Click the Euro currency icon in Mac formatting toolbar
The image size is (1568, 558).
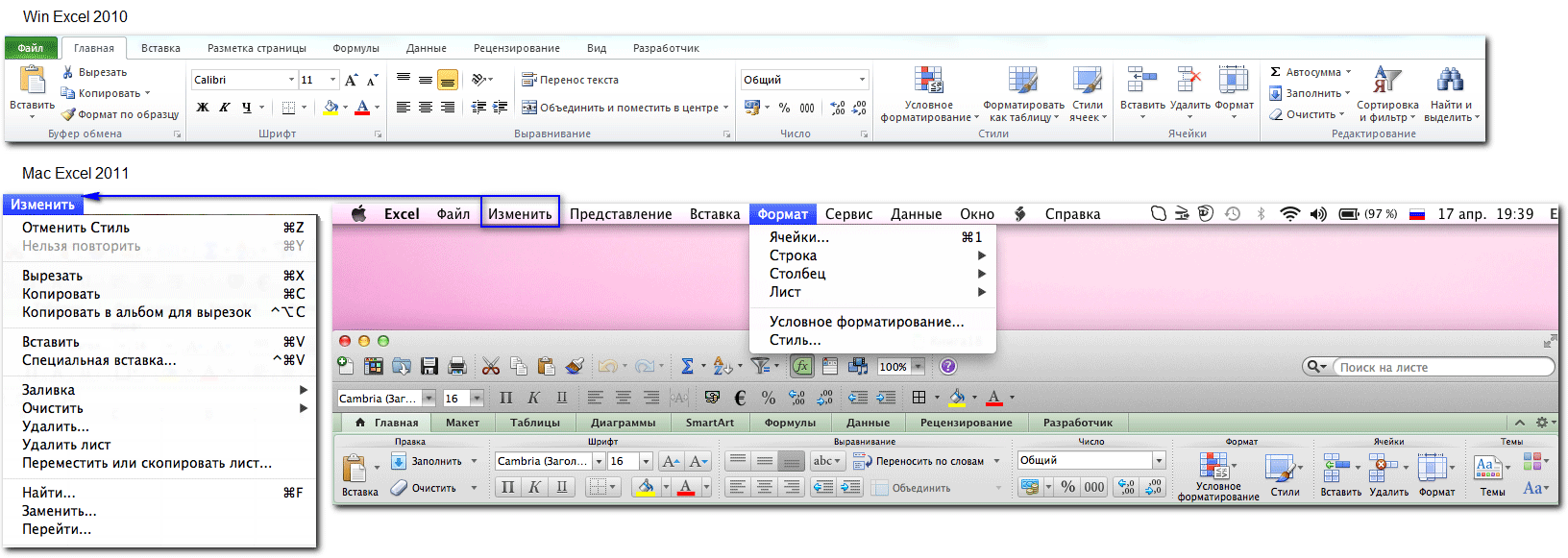[x=740, y=398]
